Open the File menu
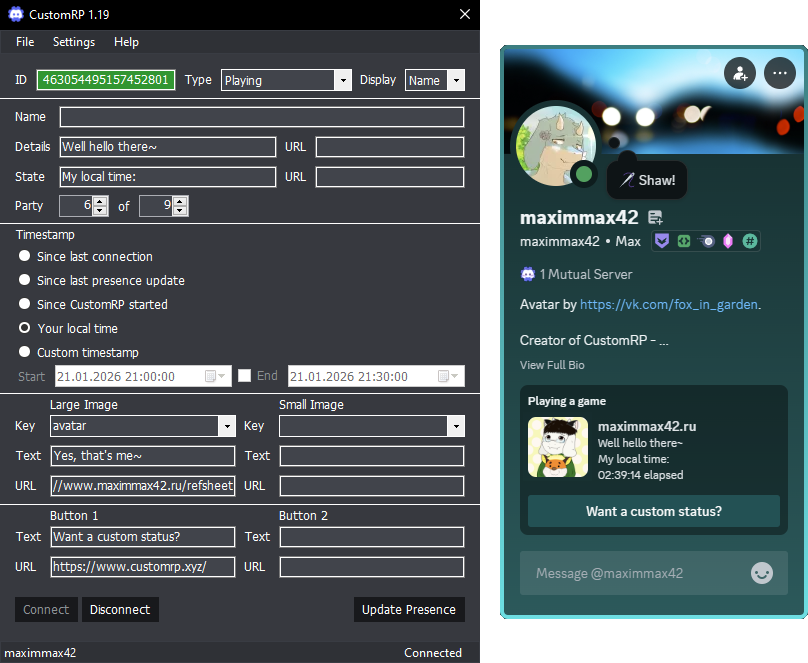The image size is (808, 663). 25,42
